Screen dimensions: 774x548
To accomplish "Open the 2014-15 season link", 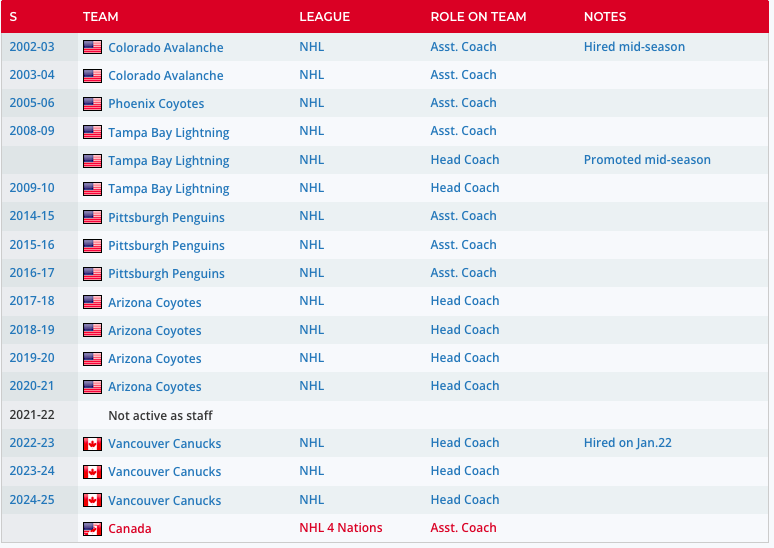I will [x=32, y=216].
